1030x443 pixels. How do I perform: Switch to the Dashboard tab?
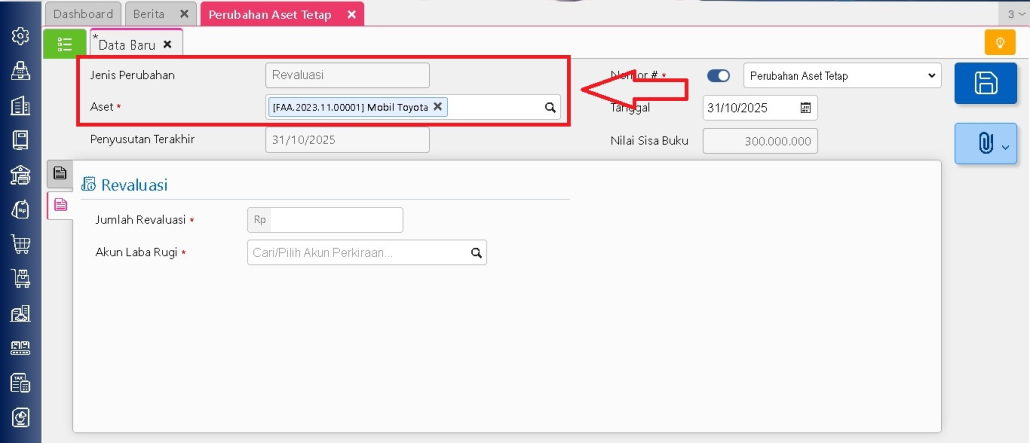tap(82, 14)
